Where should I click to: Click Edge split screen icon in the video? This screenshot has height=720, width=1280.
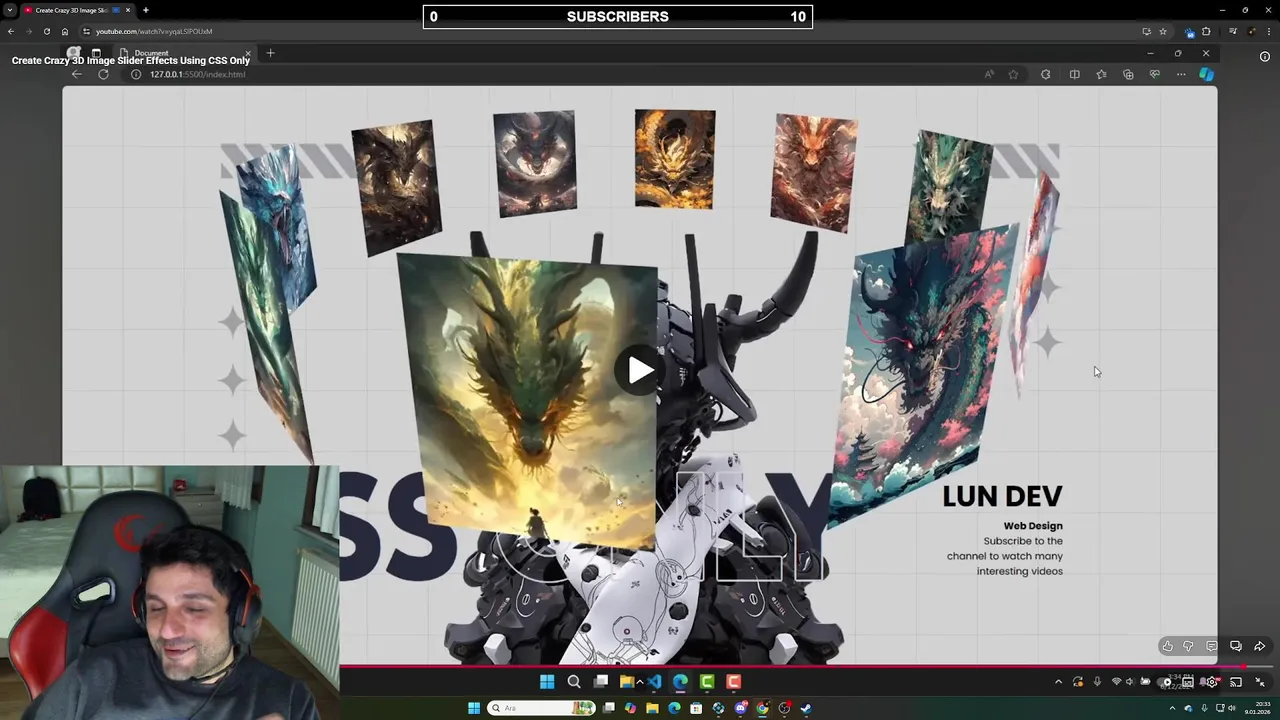(1074, 74)
